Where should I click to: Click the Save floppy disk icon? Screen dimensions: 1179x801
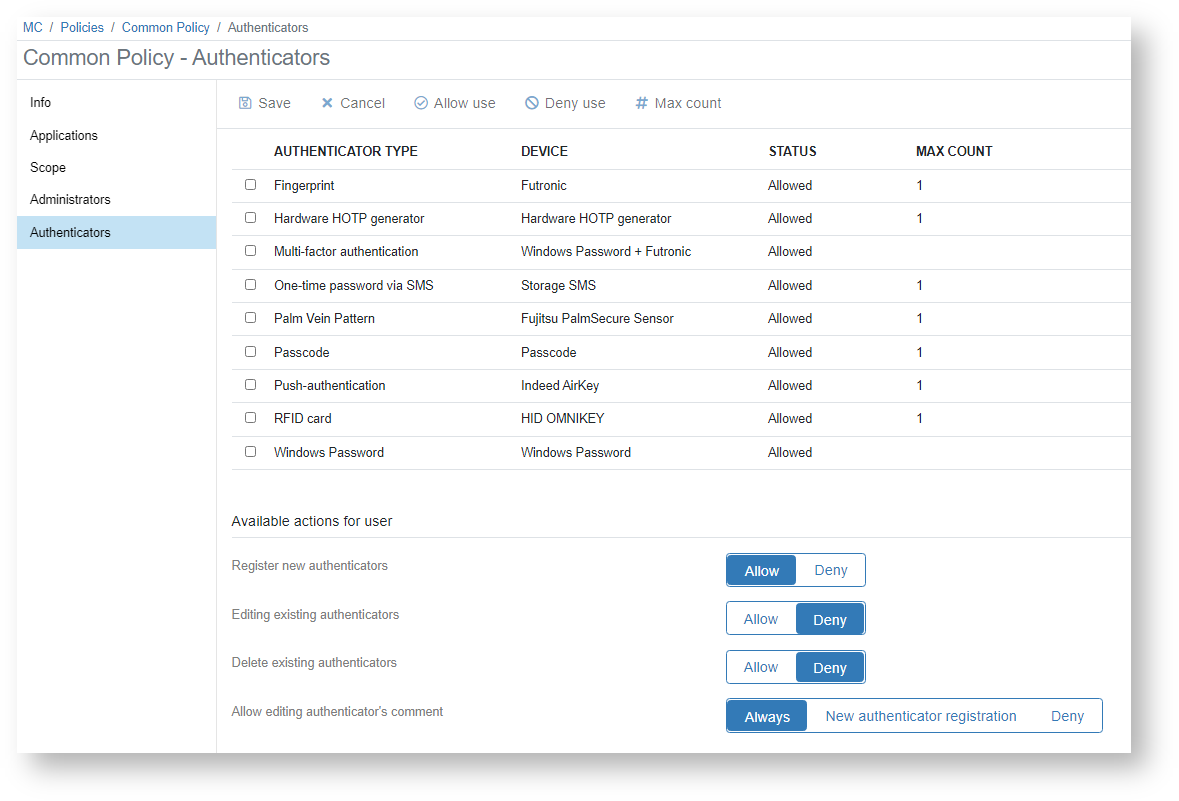pyautogui.click(x=245, y=103)
